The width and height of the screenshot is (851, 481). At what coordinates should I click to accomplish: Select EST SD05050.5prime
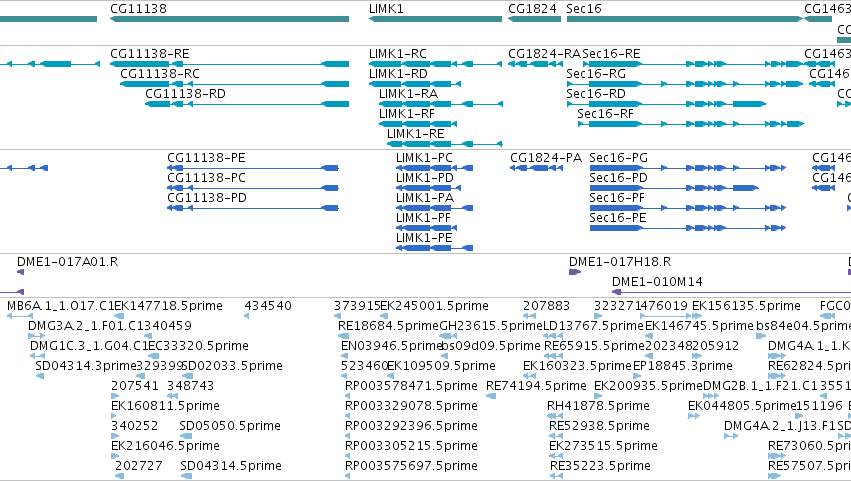point(186,436)
